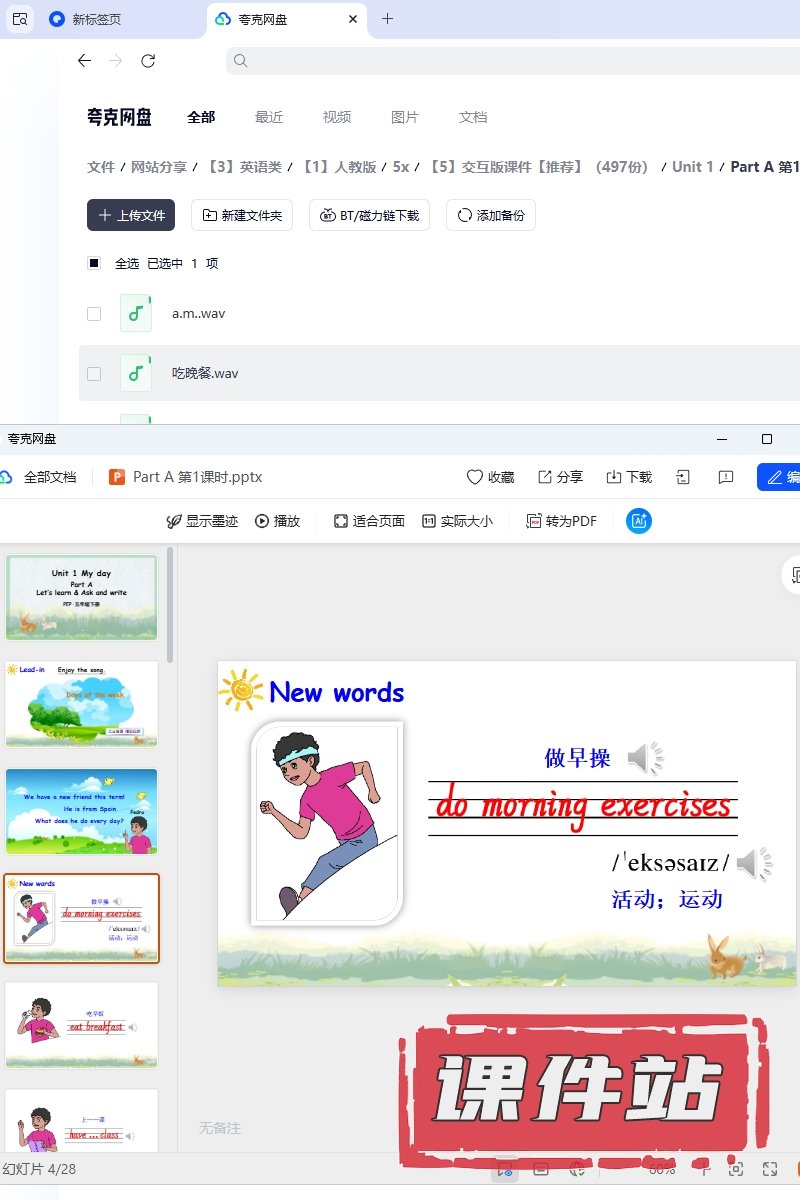Click the save-to-drive icon right of 下载
The width and height of the screenshot is (800, 1200).
click(683, 477)
